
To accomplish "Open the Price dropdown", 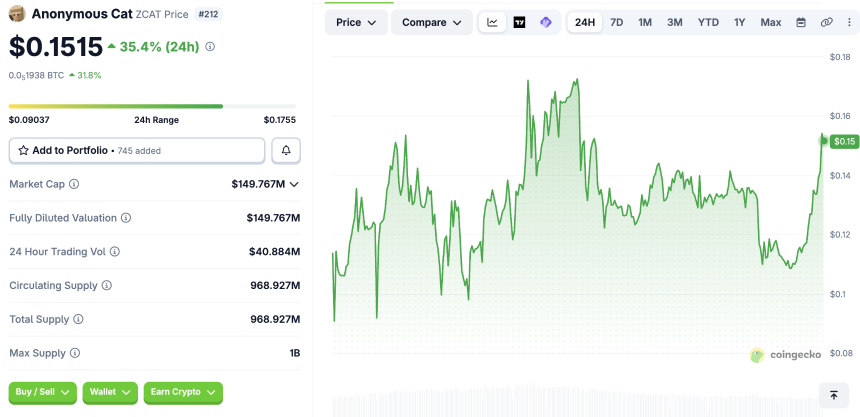I will 356,22.
